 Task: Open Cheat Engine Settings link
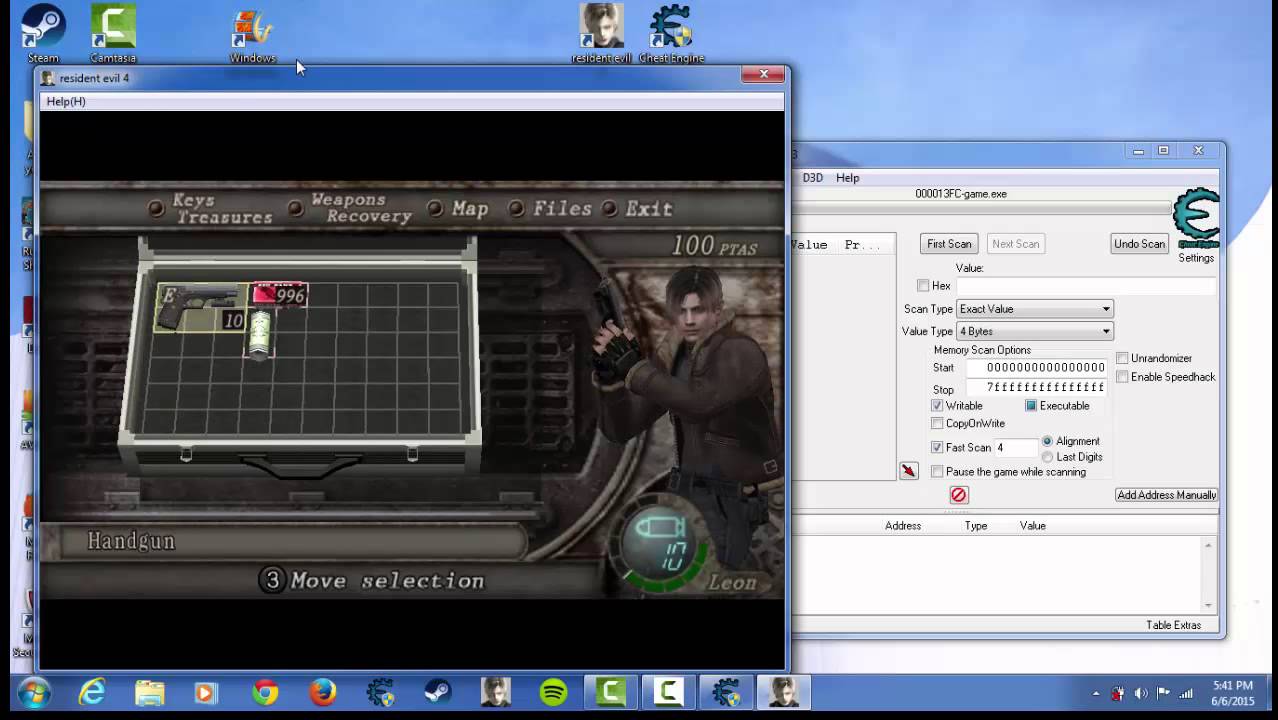(1196, 258)
